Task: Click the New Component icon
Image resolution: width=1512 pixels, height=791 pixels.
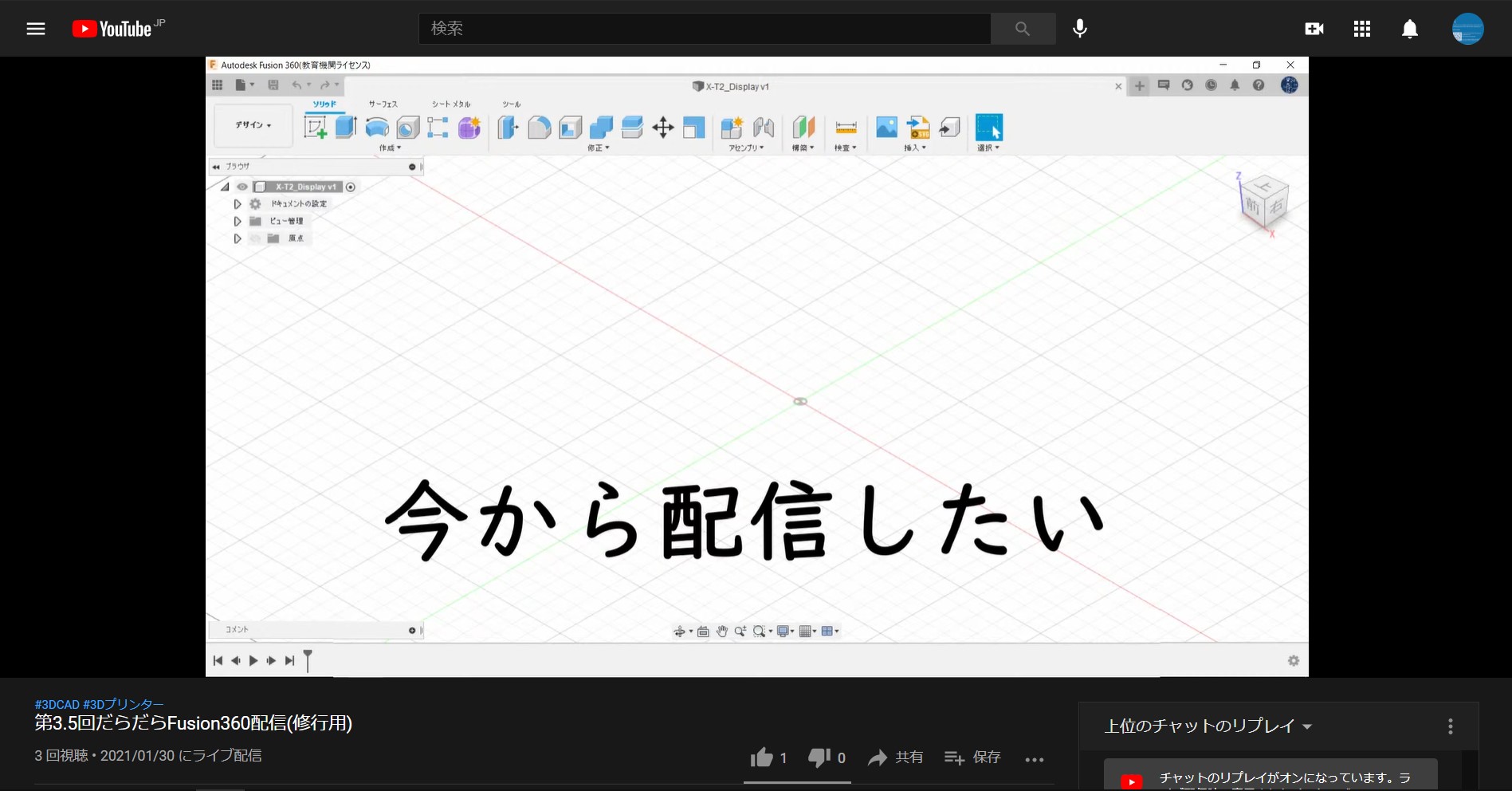Action: [732, 128]
